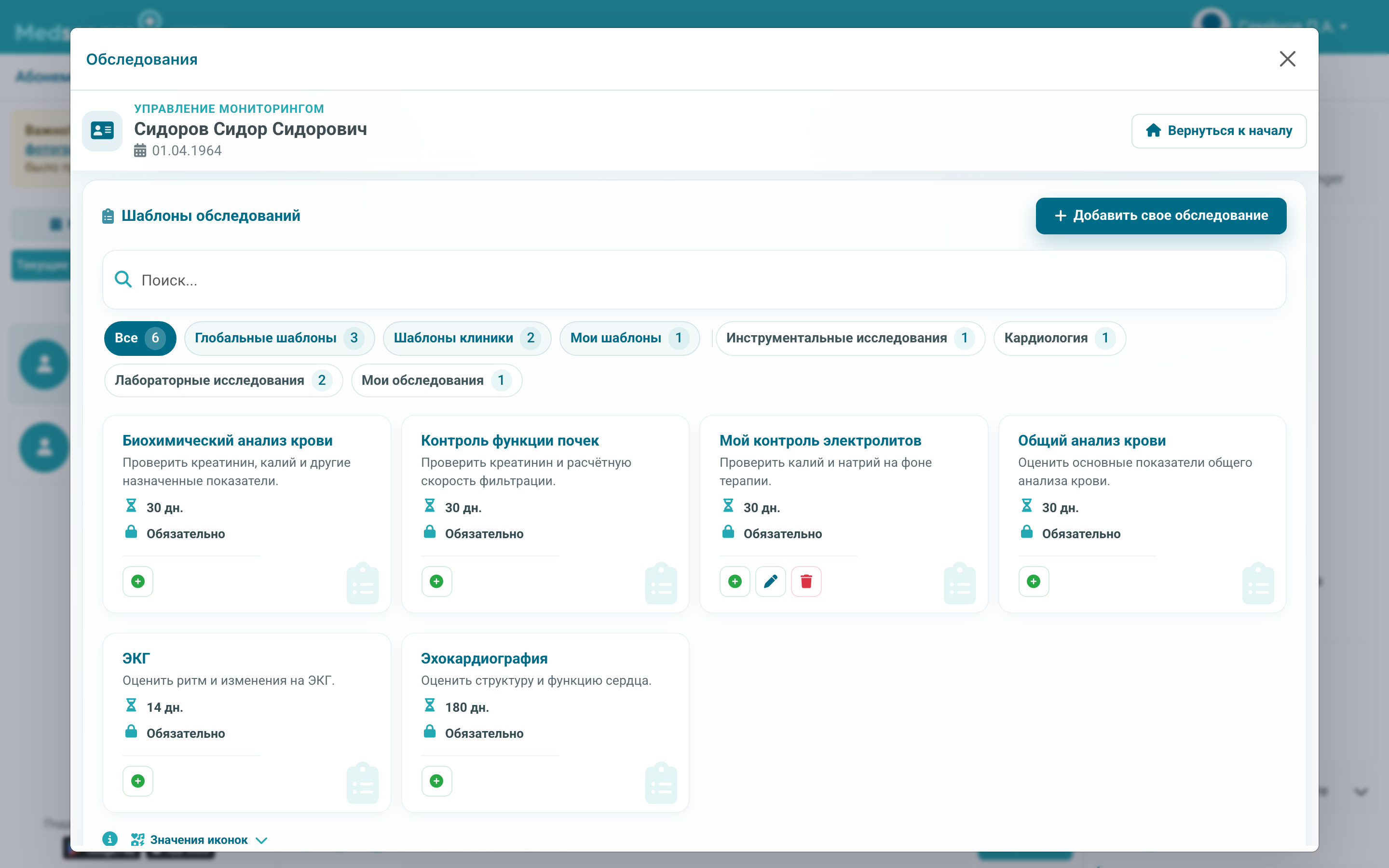
Task: Open the Мой контроль электролитов card title
Action: pyautogui.click(x=820, y=440)
